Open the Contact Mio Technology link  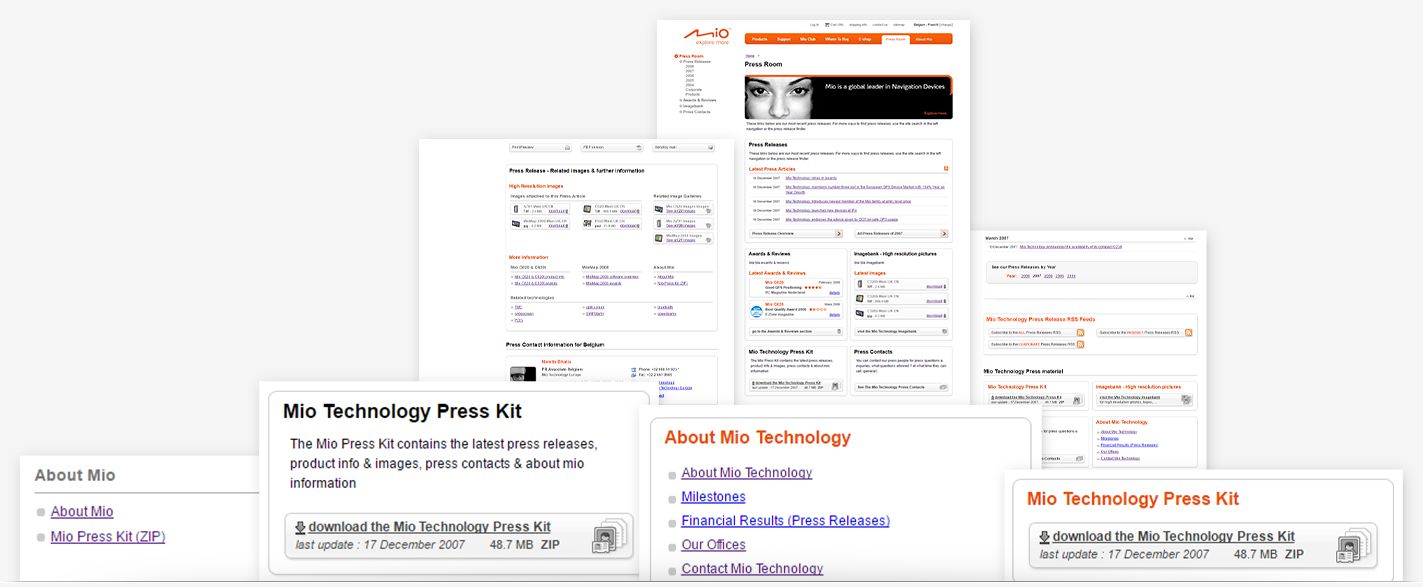(752, 568)
